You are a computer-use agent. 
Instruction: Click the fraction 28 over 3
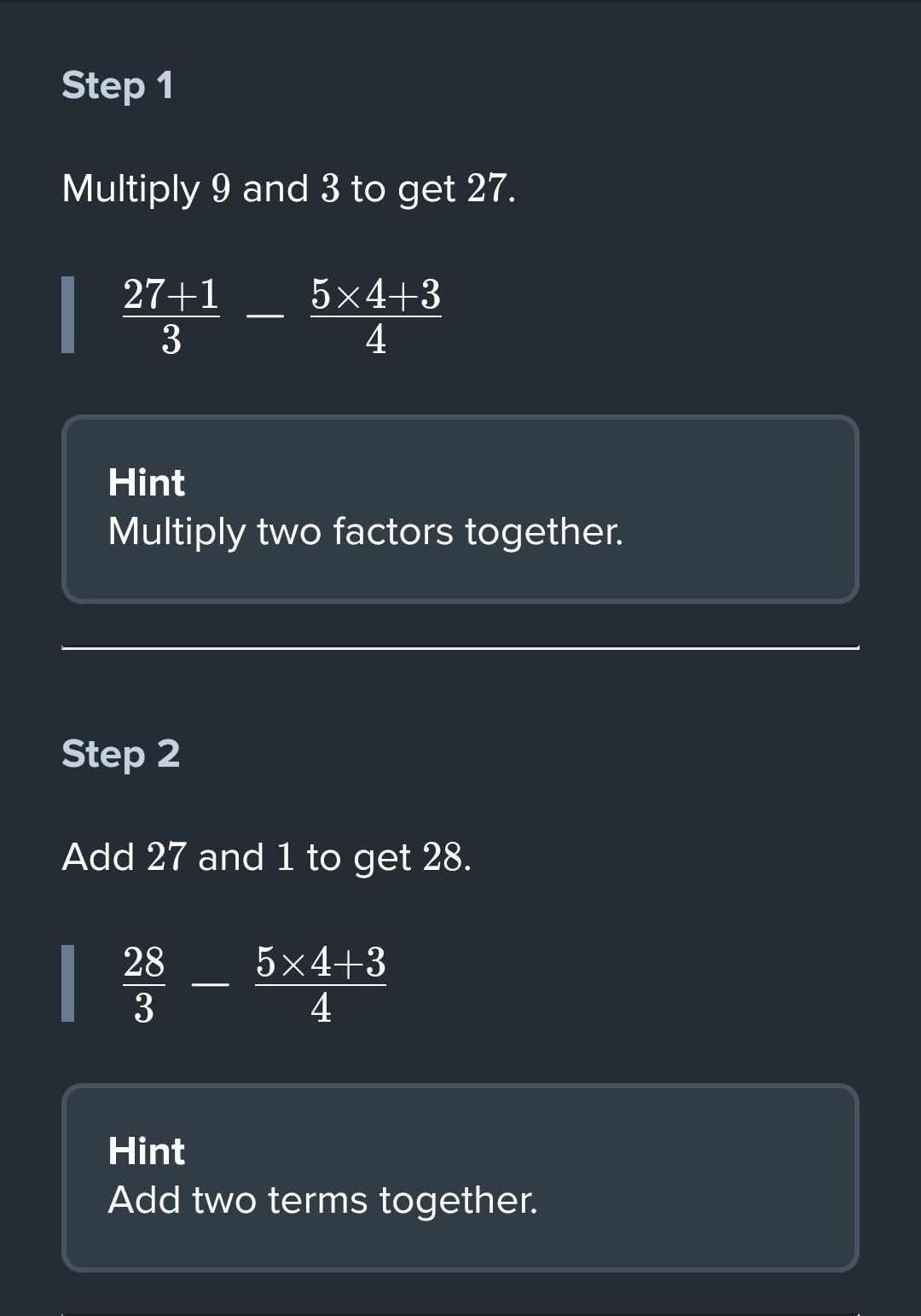pyautogui.click(x=144, y=985)
